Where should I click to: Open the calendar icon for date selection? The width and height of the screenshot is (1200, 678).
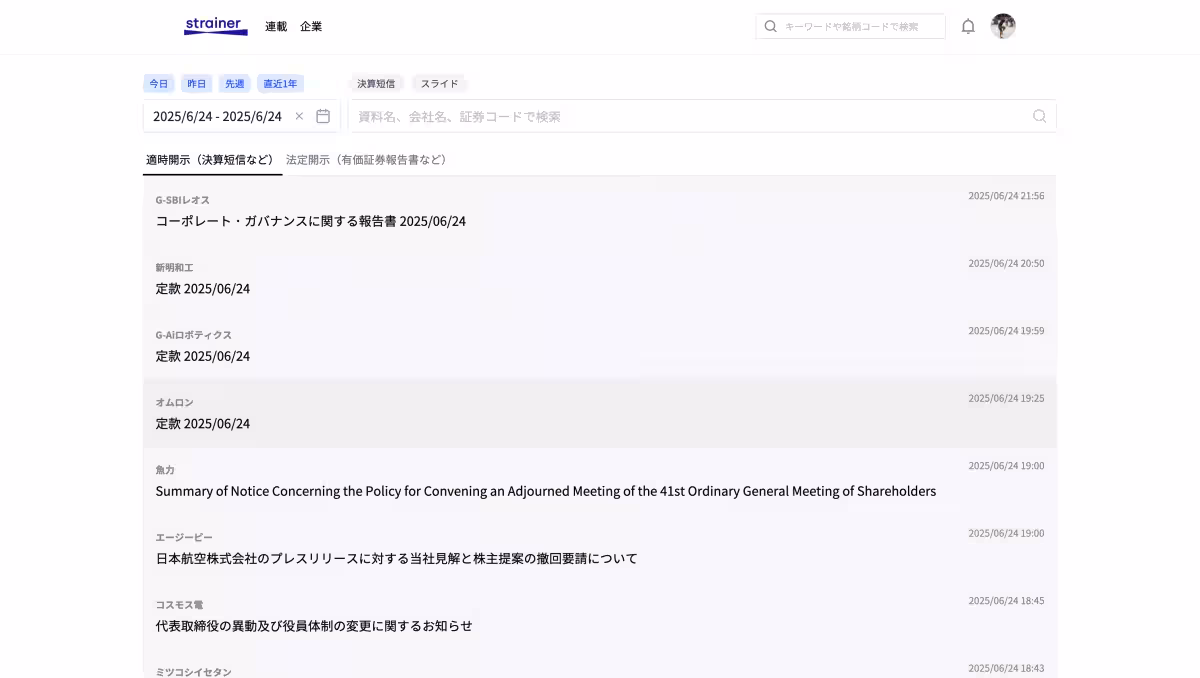[x=322, y=116]
